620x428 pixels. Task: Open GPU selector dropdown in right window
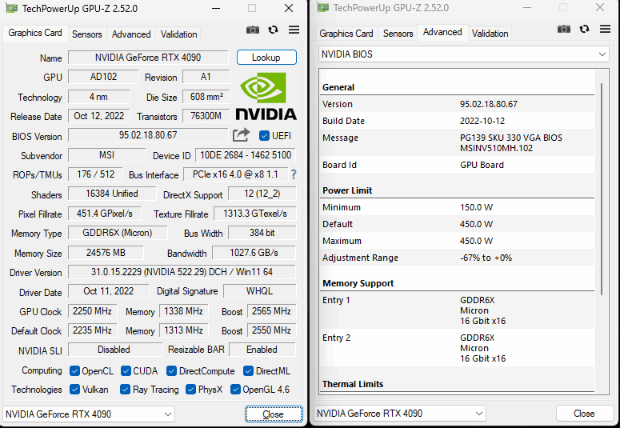(x=400, y=413)
